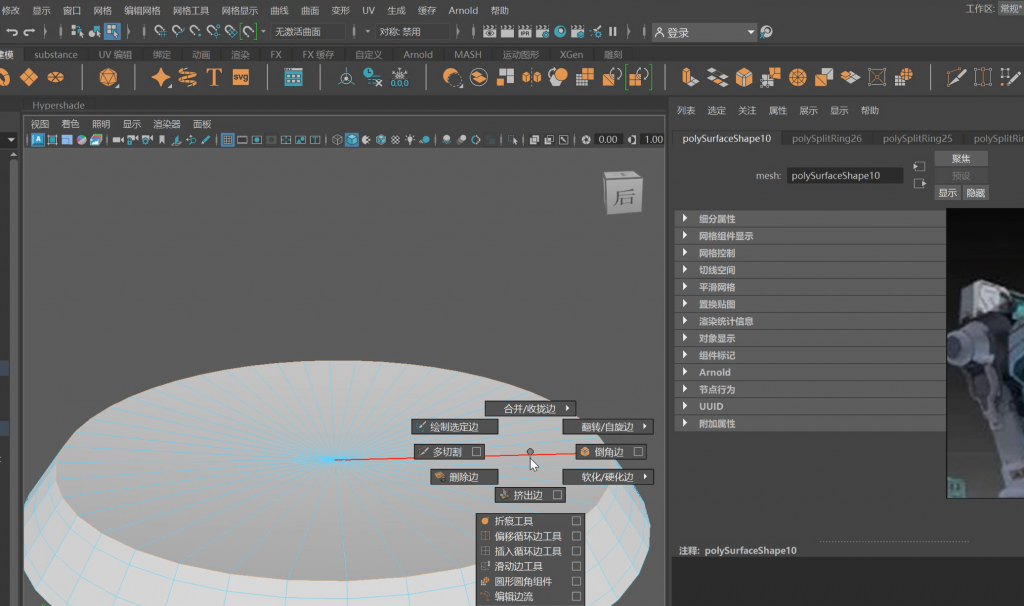
Task: Open the 编辑网格 menu
Action: [142, 10]
